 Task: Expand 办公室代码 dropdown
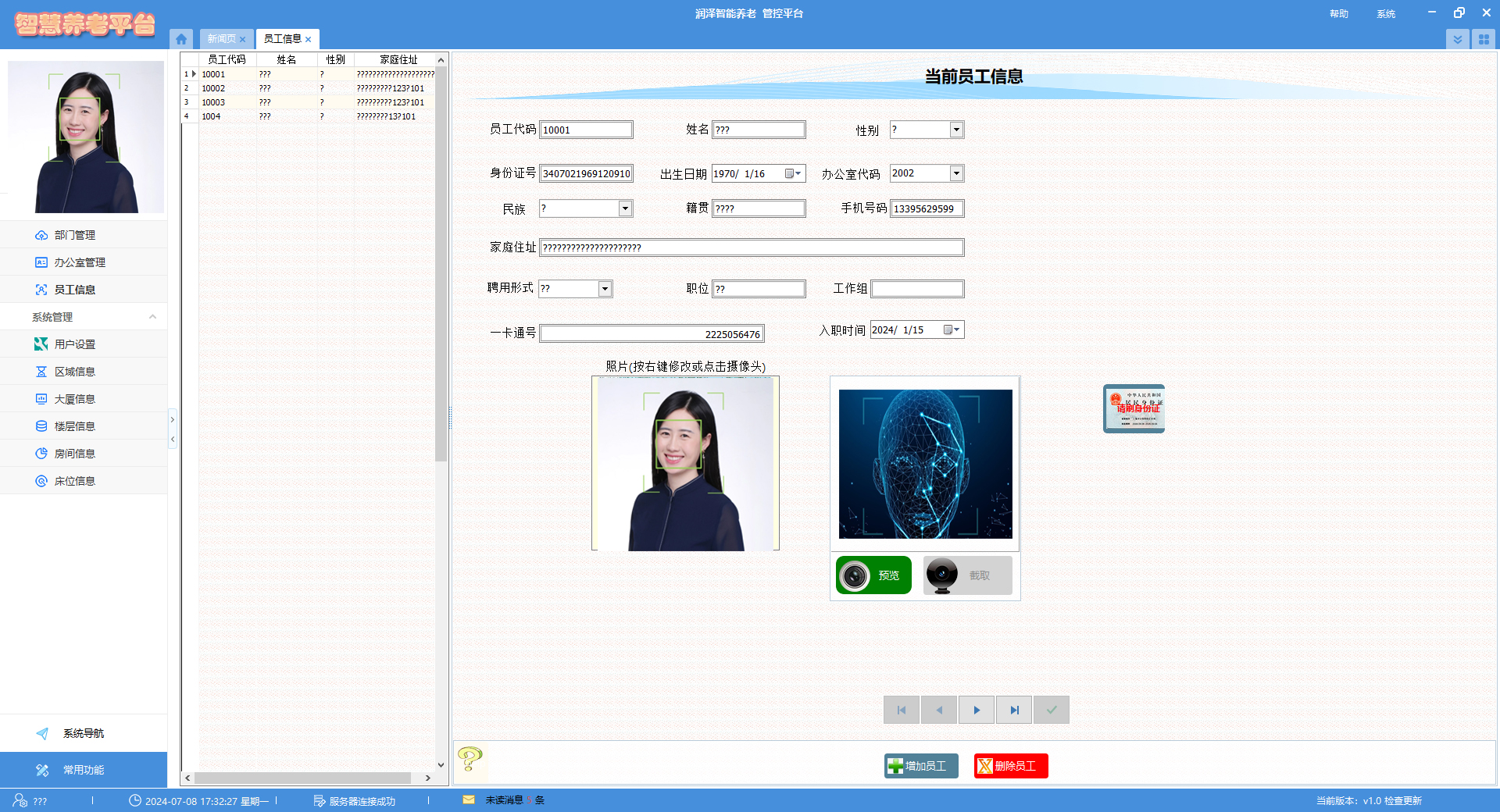click(x=956, y=173)
